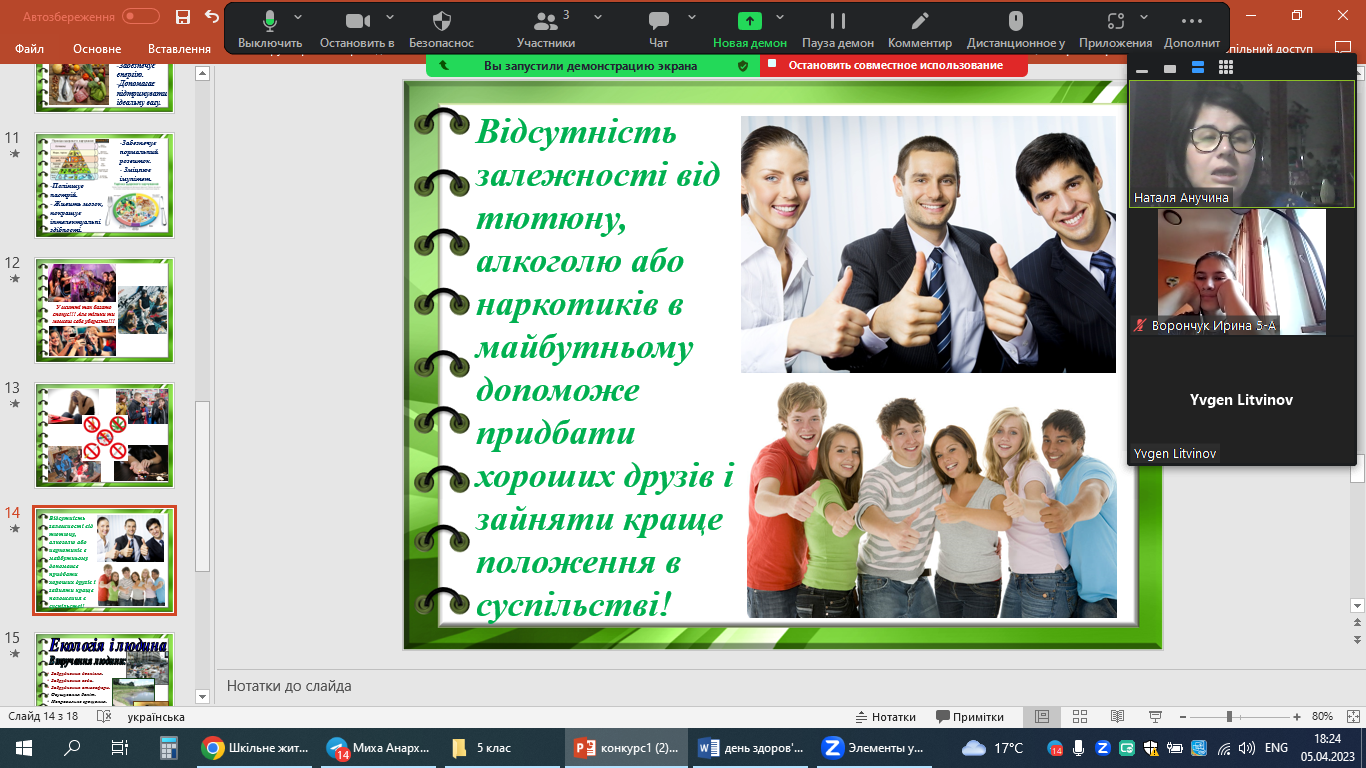Screen dimensions: 1366x768
Task: Open Участники participants panel
Action: [x=546, y=30]
